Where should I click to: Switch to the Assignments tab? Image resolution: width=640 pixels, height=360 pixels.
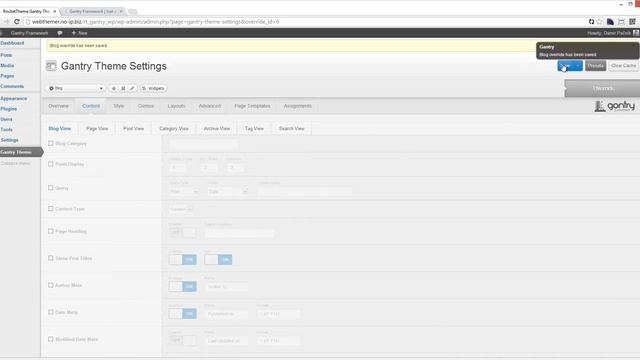pyautogui.click(x=298, y=106)
